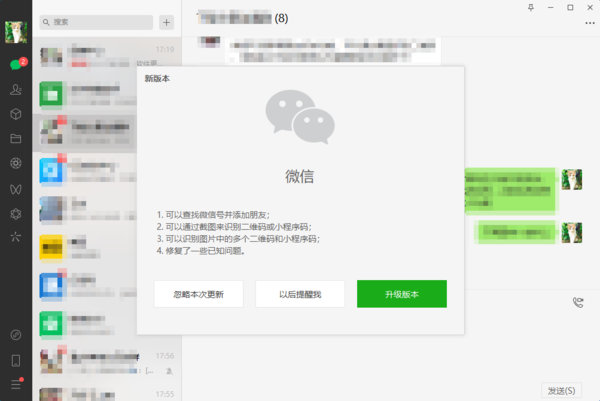The height and width of the screenshot is (401, 600).
Task: Pin the window on top with the pin icon
Action: [x=531, y=8]
